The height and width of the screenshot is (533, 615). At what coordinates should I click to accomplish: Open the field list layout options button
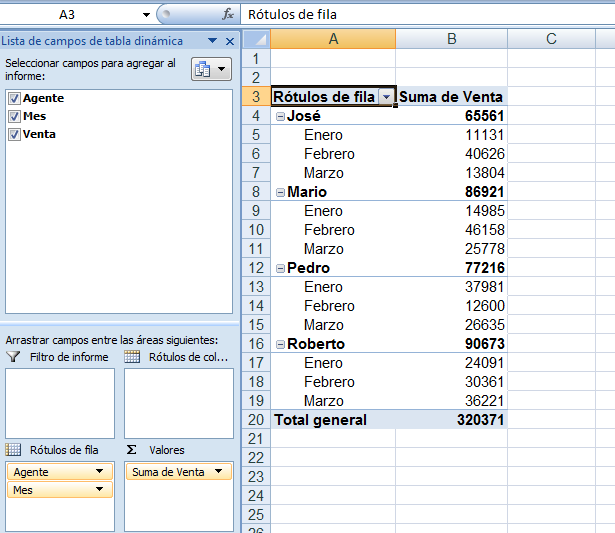point(211,69)
